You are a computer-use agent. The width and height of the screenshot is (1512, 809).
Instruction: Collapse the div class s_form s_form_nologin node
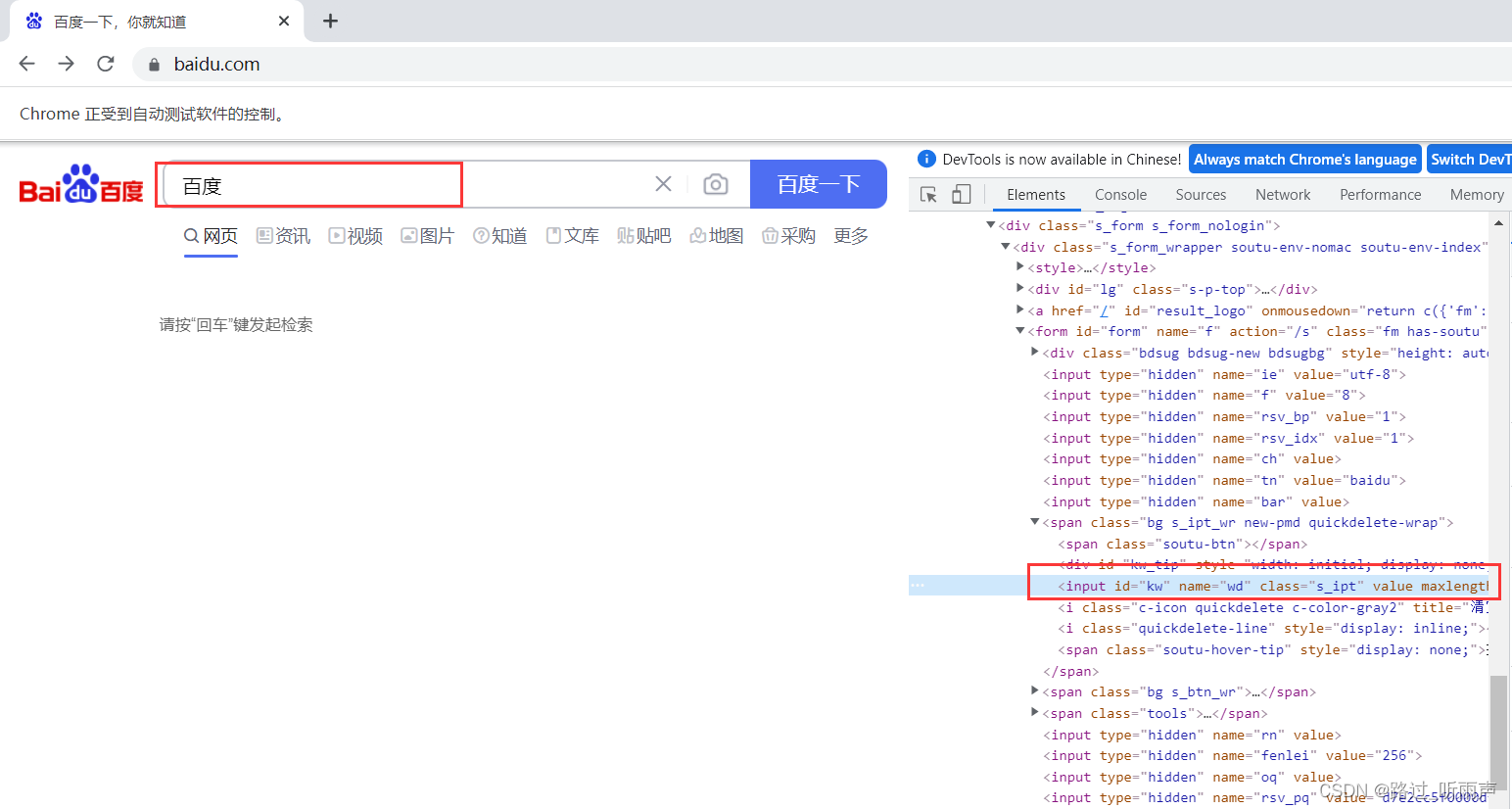pos(990,225)
